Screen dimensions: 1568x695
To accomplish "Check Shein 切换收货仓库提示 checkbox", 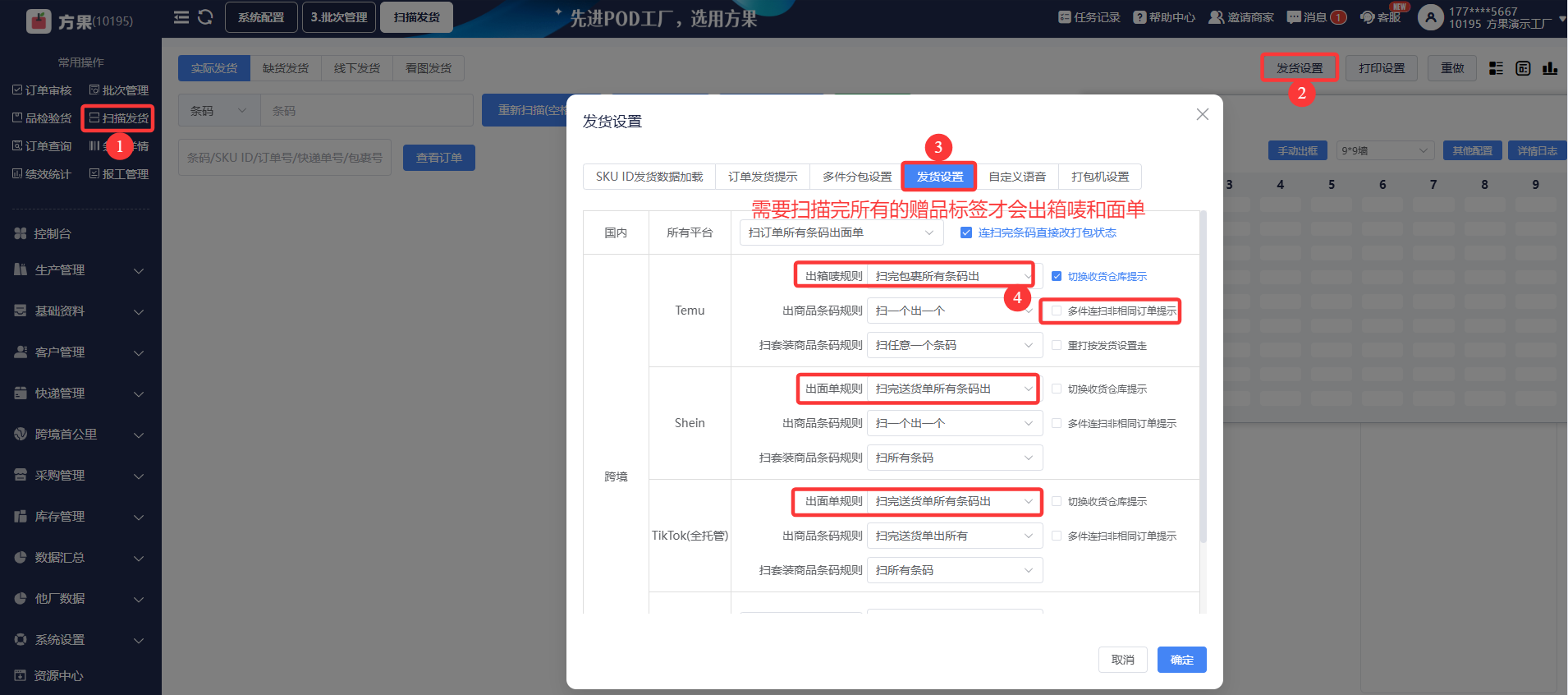I will (x=1057, y=389).
